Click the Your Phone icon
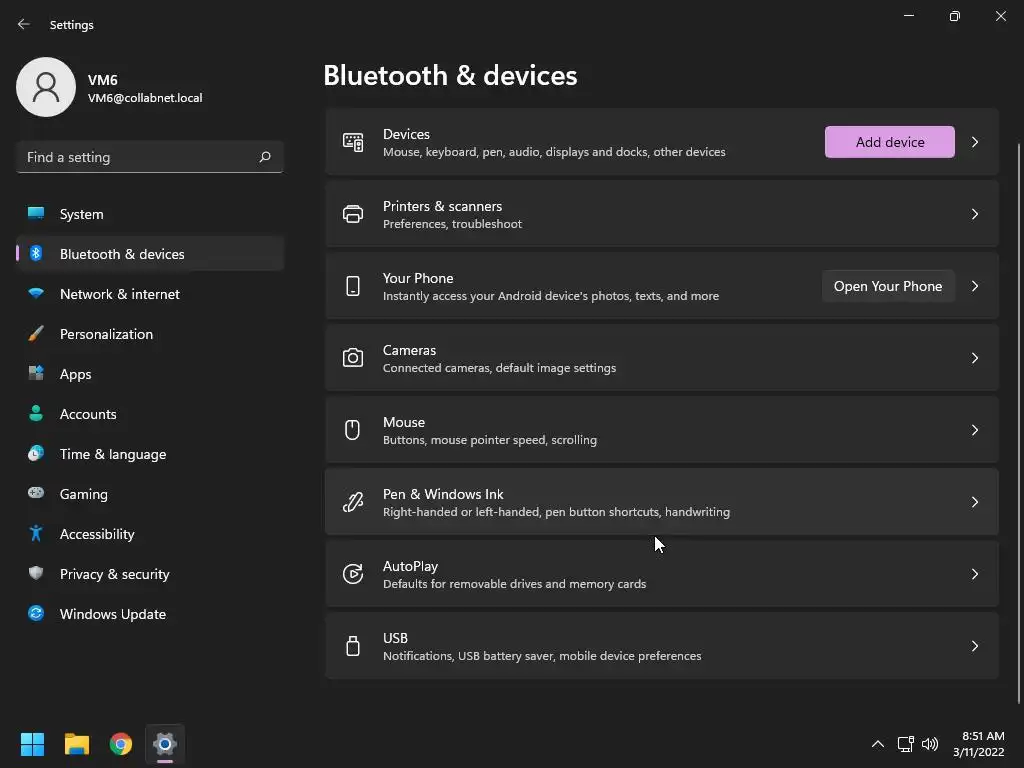Screen dimensions: 1024x768 pyautogui.click(x=353, y=286)
